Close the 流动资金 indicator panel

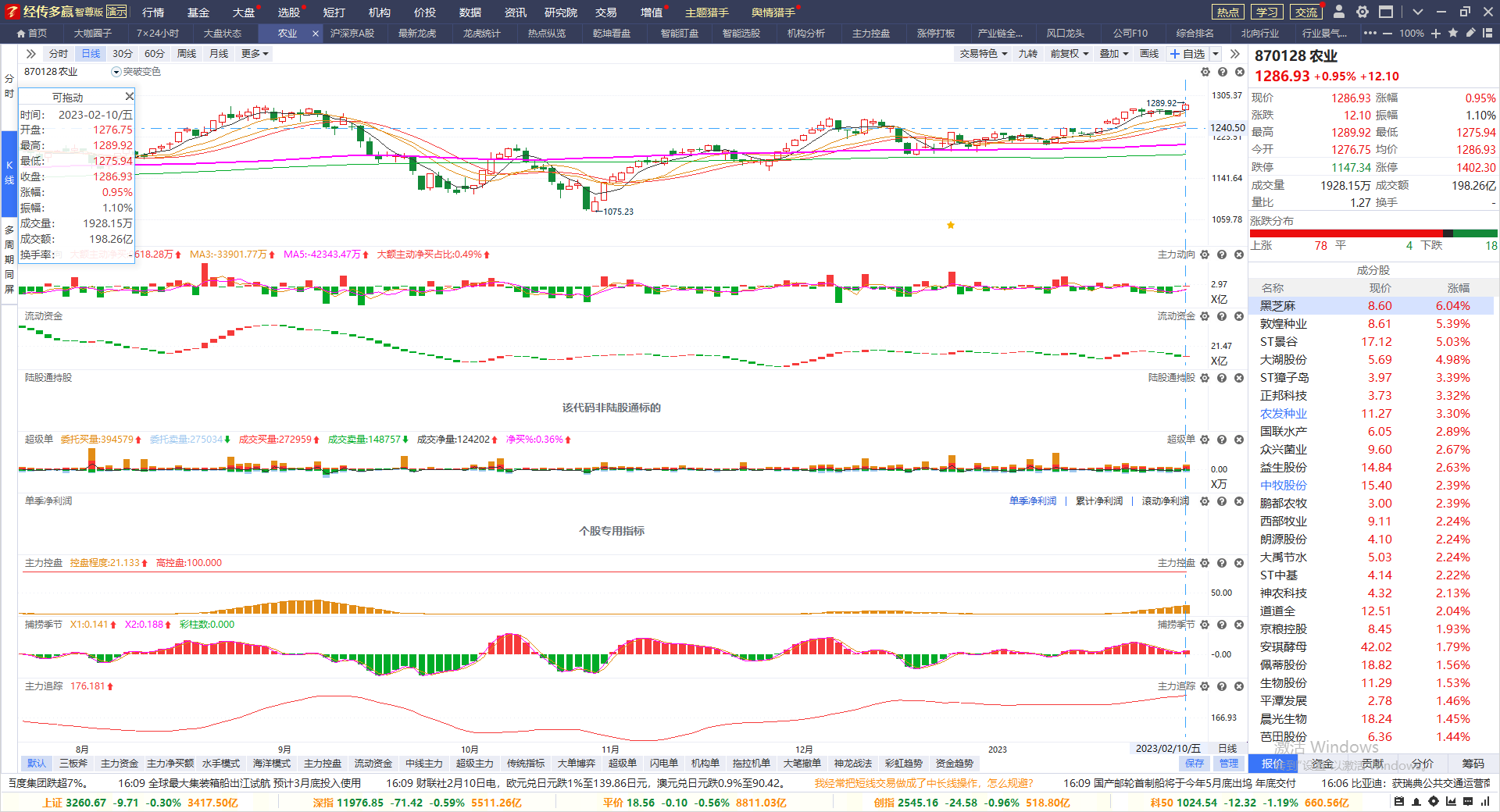point(1239,316)
